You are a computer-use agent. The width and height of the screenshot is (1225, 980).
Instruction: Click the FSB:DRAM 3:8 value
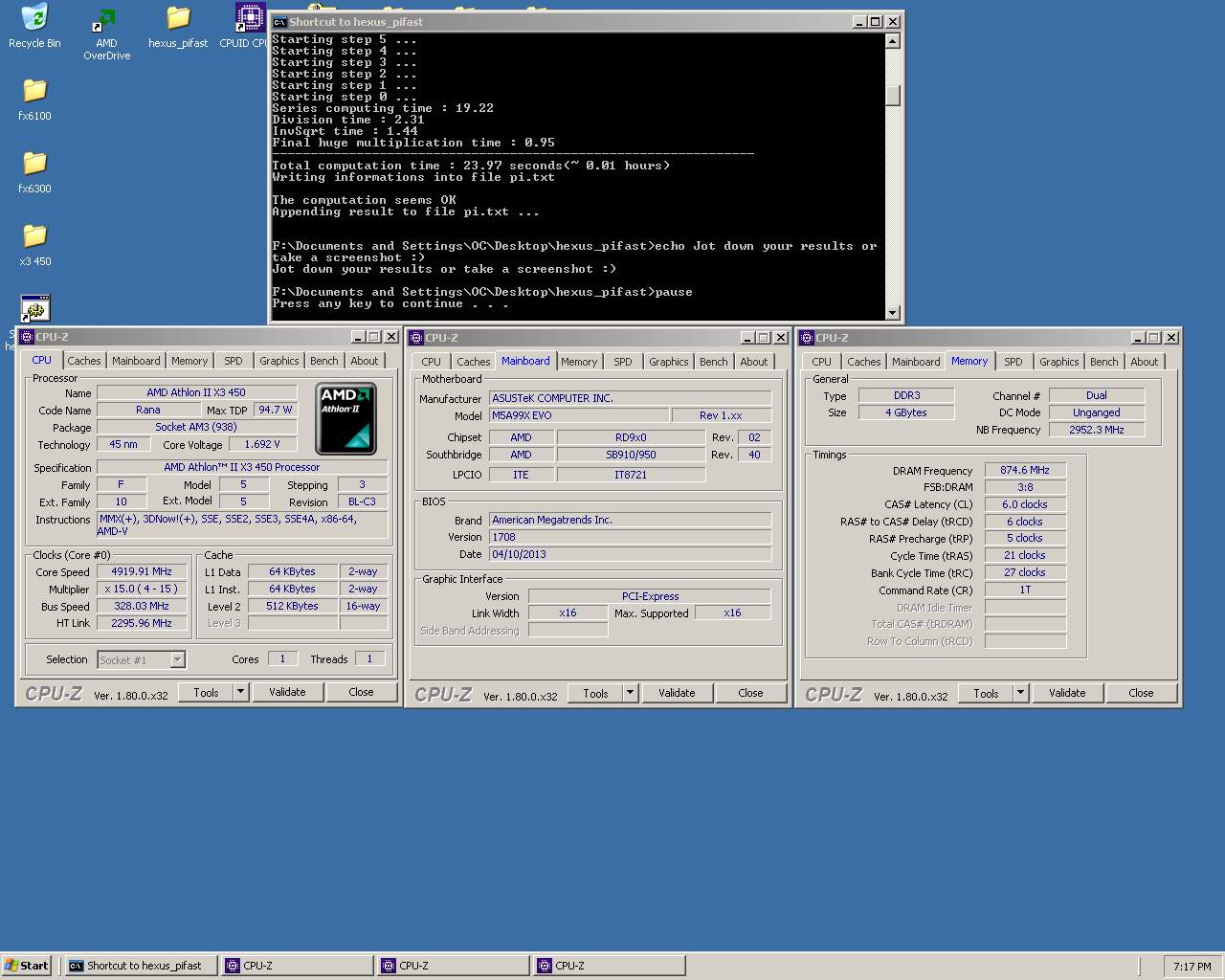[x=1025, y=487]
